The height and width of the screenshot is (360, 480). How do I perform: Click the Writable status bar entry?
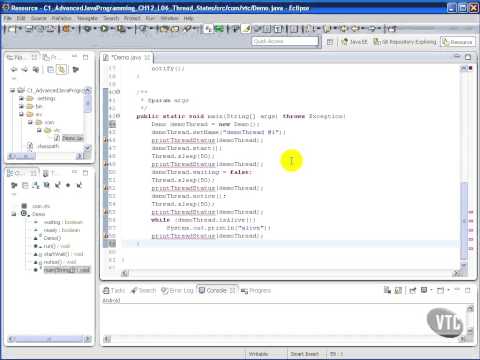point(258,354)
